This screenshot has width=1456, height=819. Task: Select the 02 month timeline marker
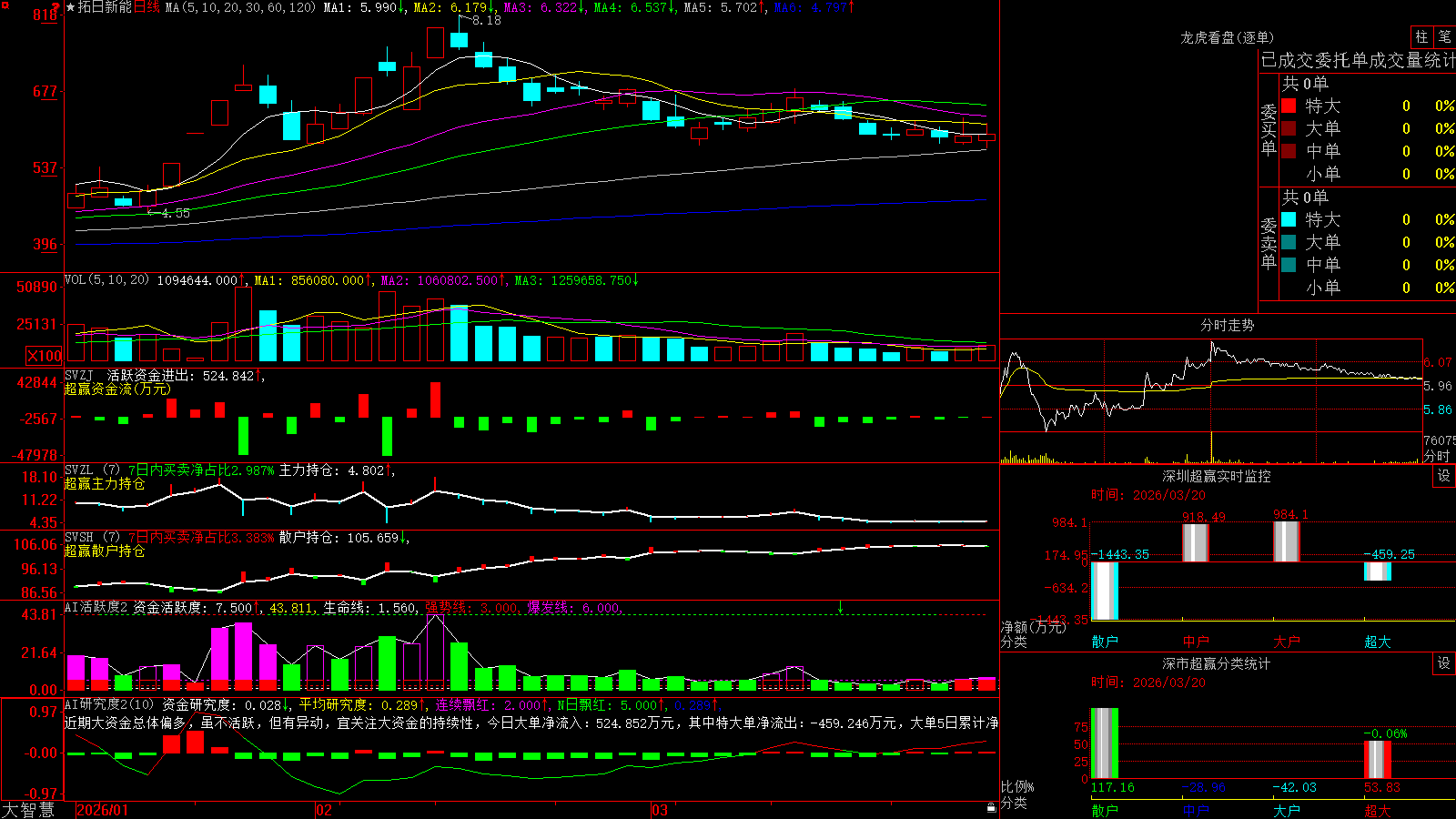coord(324,810)
